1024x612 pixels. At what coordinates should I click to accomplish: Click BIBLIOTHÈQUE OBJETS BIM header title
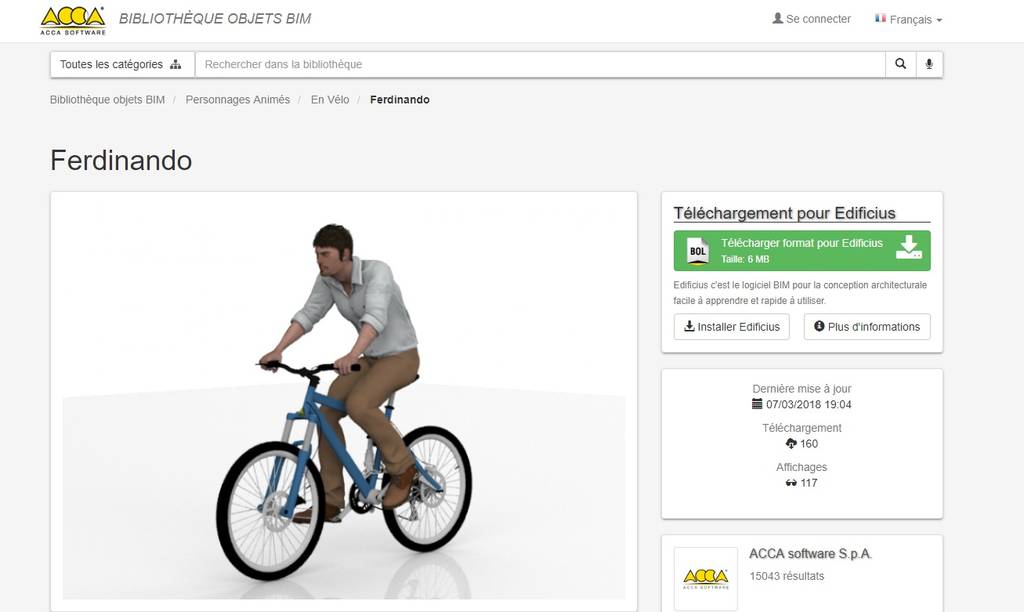(215, 18)
